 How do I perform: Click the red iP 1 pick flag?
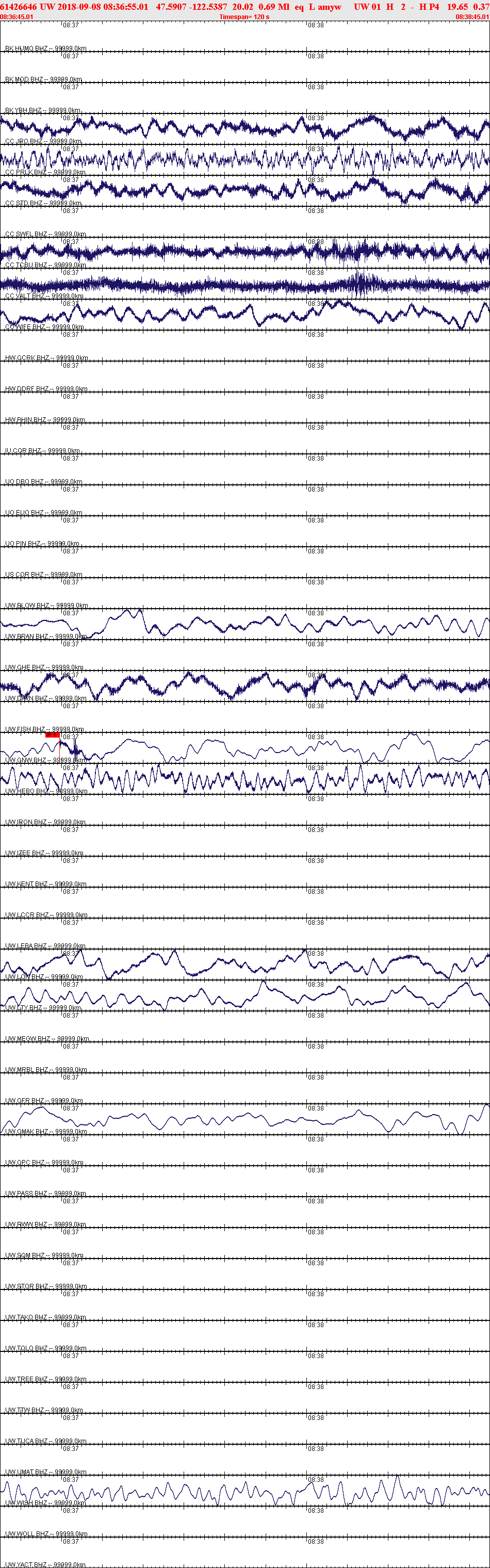(52, 734)
